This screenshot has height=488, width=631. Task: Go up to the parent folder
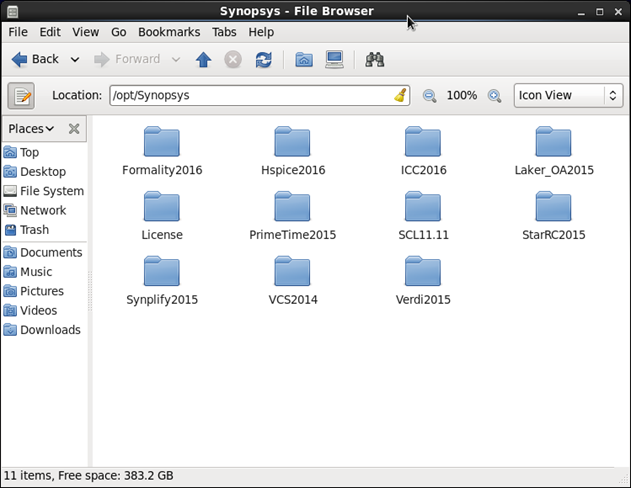[203, 60]
